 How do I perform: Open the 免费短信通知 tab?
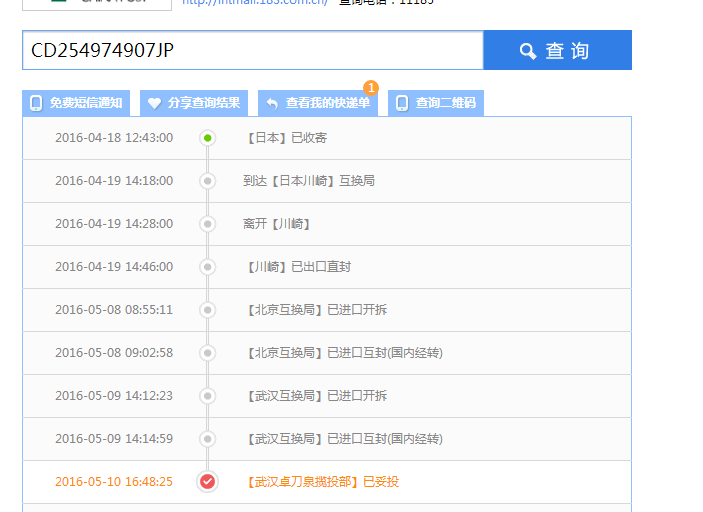76,103
